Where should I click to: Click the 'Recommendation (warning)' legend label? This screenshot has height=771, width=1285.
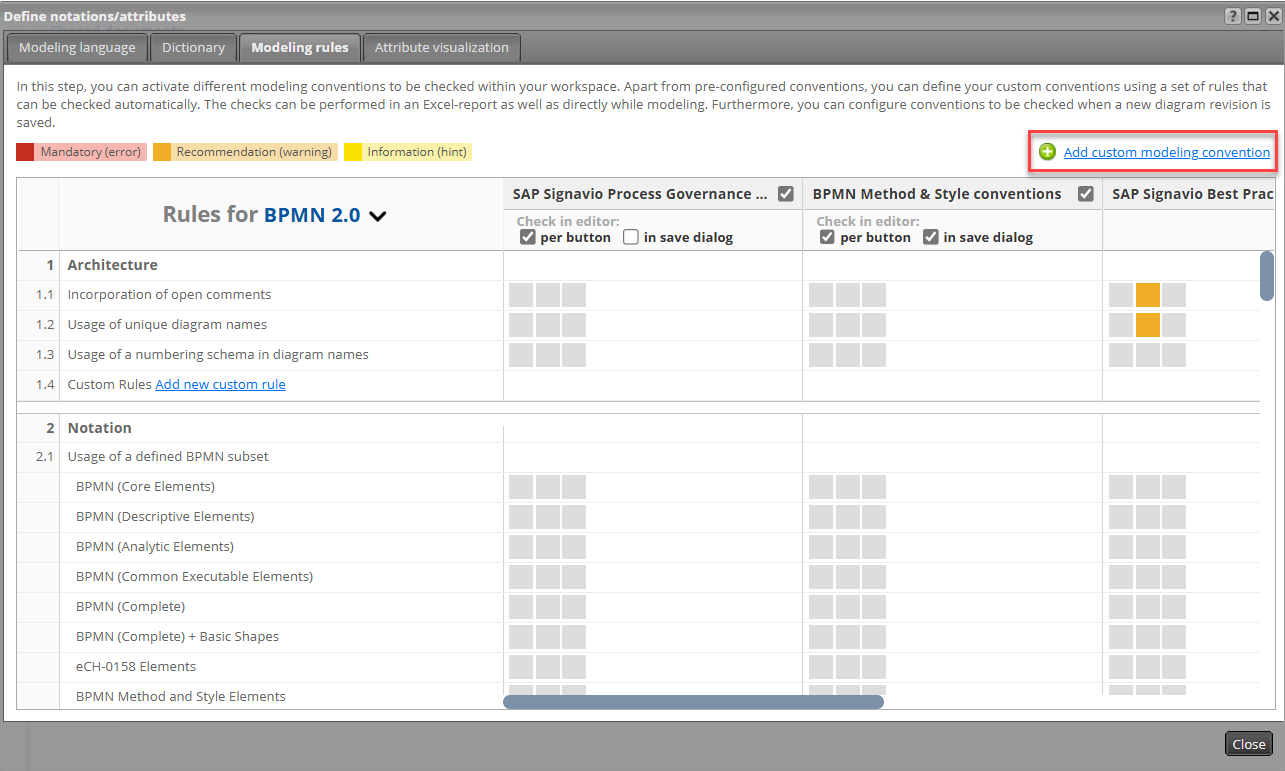[254, 152]
